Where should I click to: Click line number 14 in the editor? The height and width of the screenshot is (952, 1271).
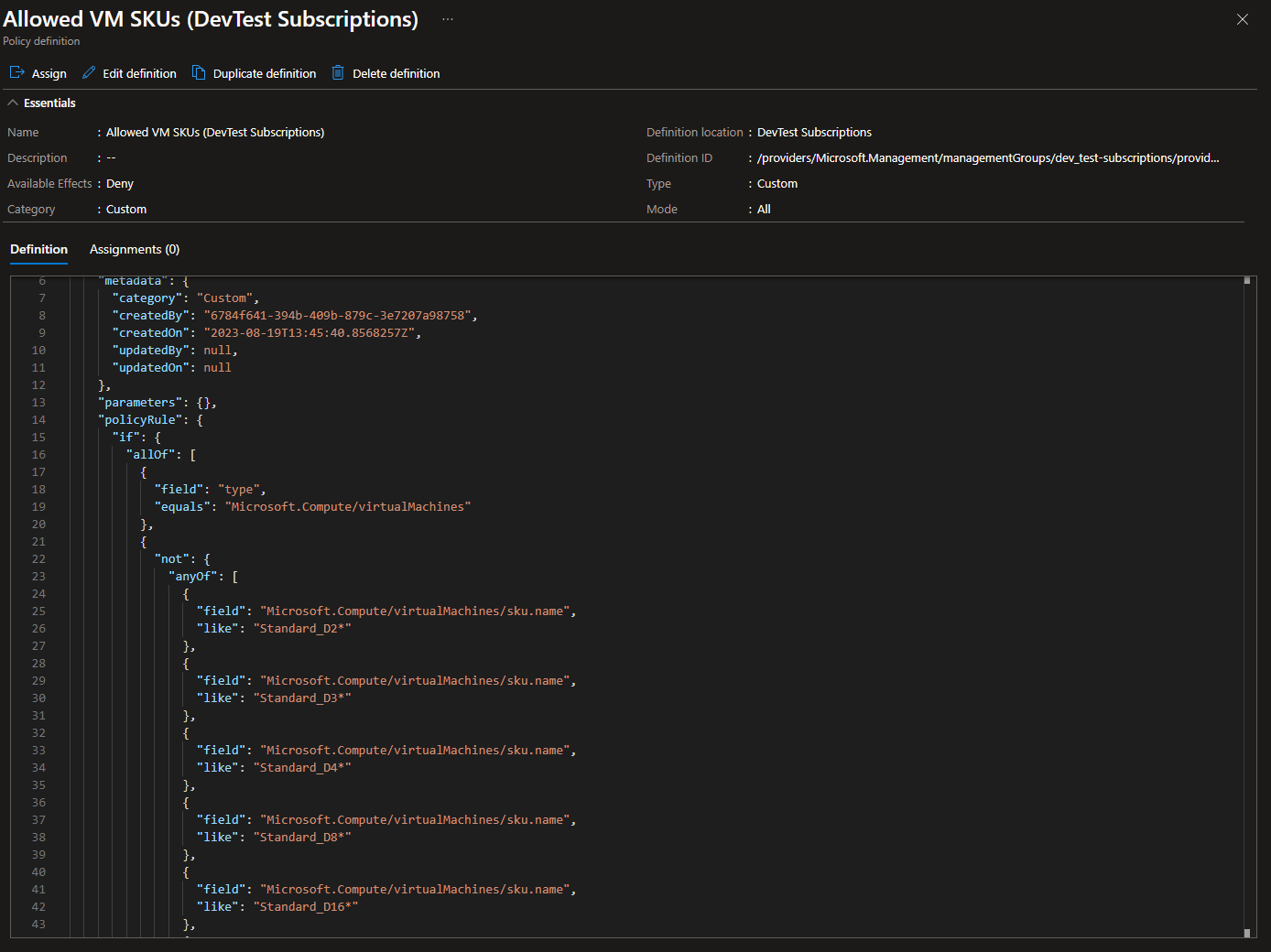(x=38, y=419)
